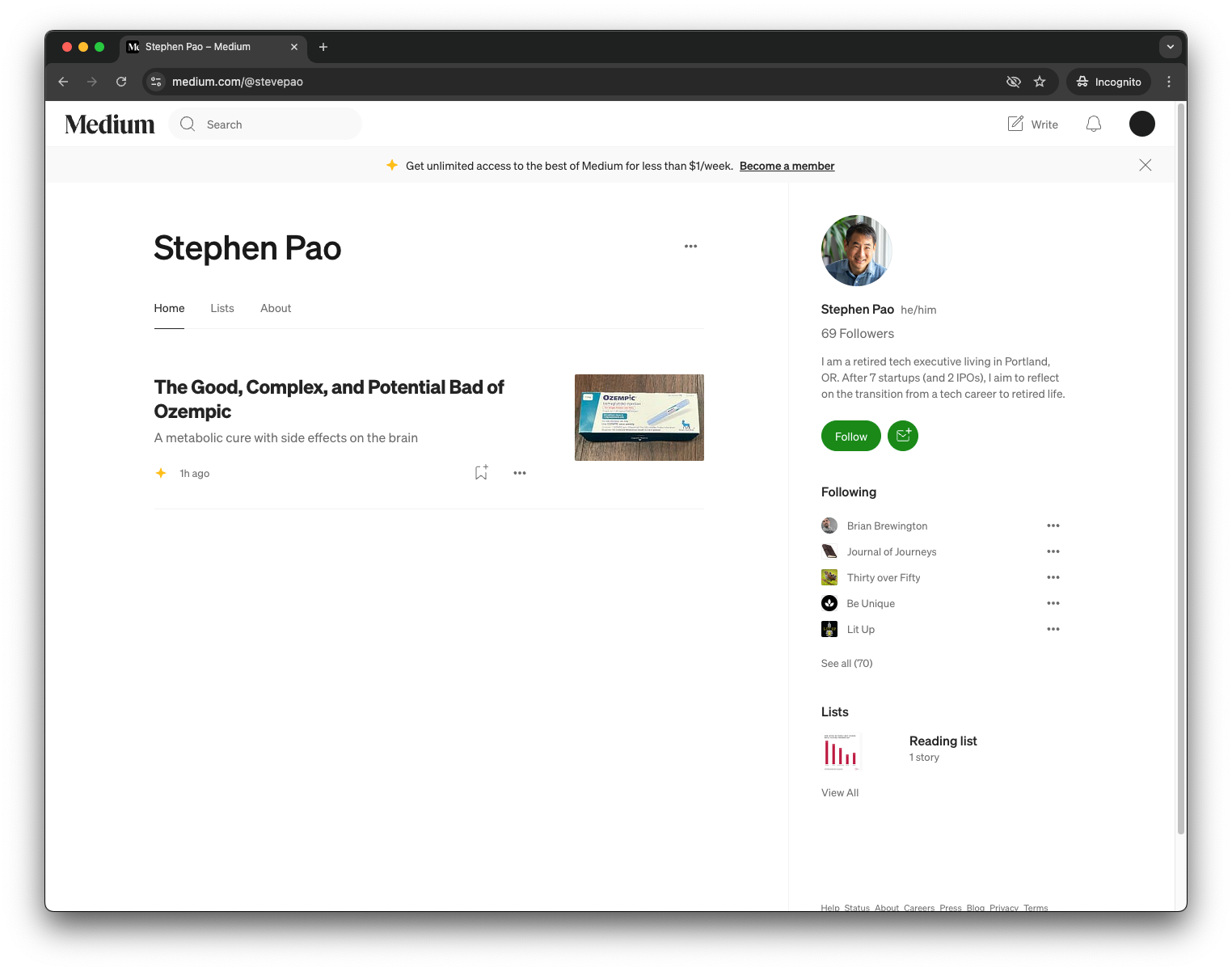Reload the page
Viewport: 1232px width, 971px height.
click(121, 82)
